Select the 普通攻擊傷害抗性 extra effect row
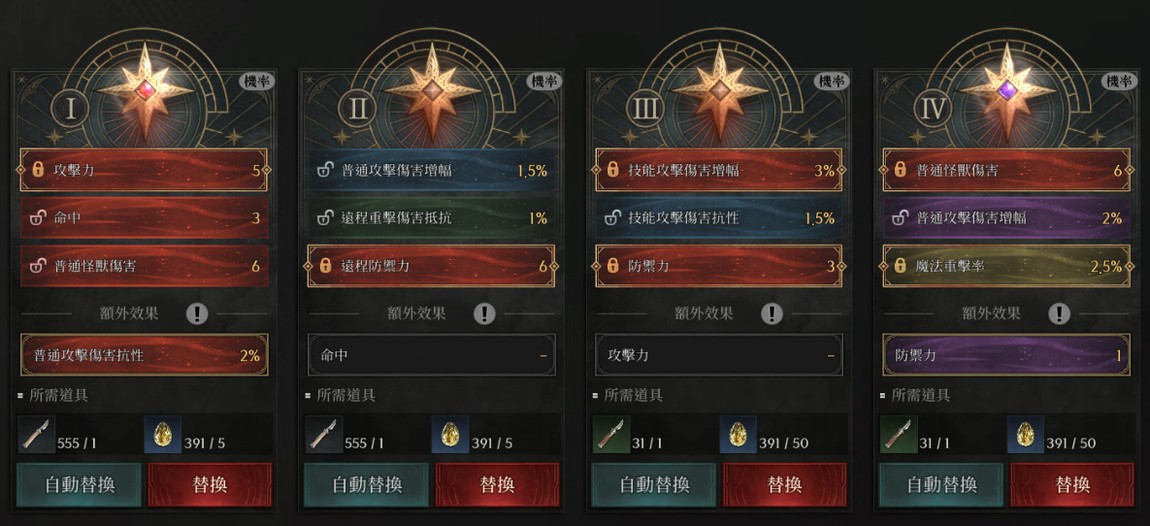Screen dimensions: 1150x526 144,355
